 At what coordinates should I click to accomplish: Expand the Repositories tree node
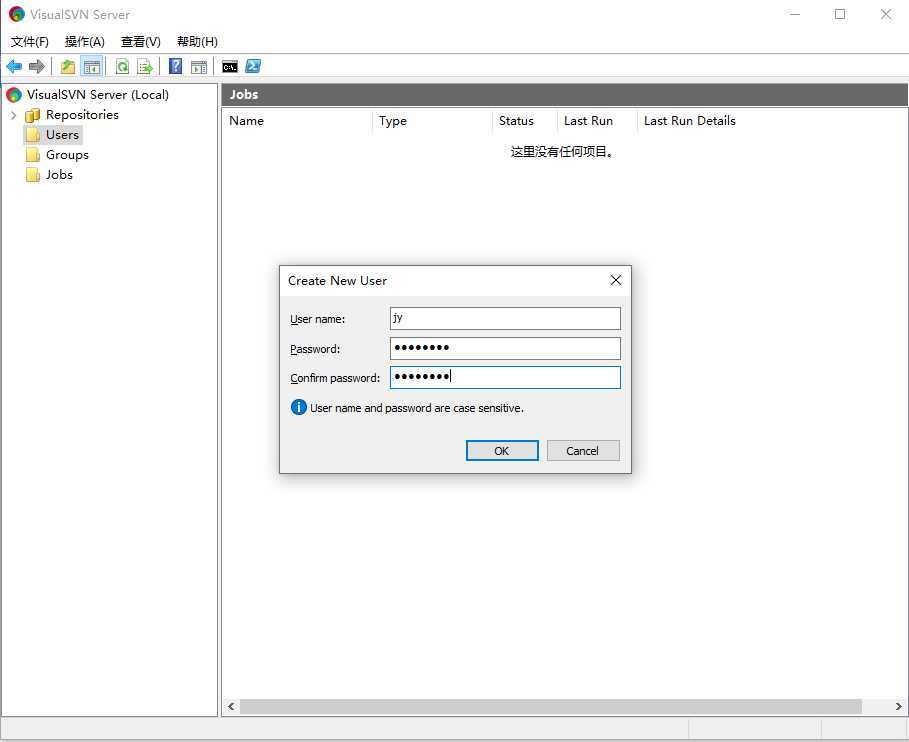14,115
